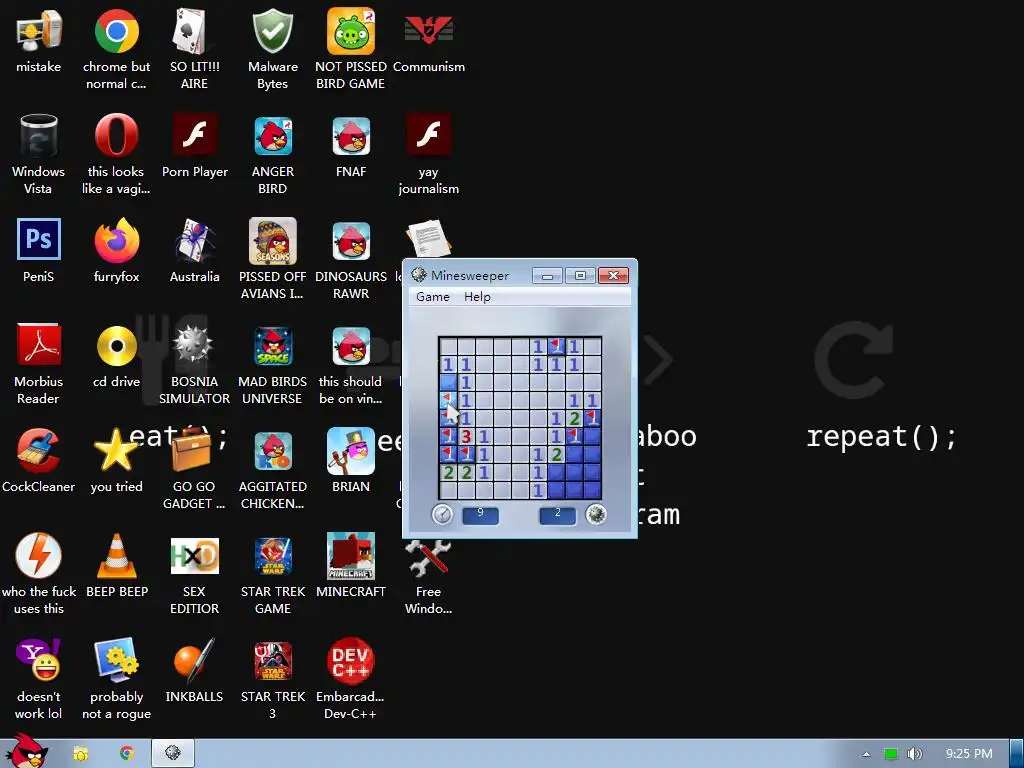Select the 'who the fuck uses this' lightning icon
1024x768 pixels.
39,574
